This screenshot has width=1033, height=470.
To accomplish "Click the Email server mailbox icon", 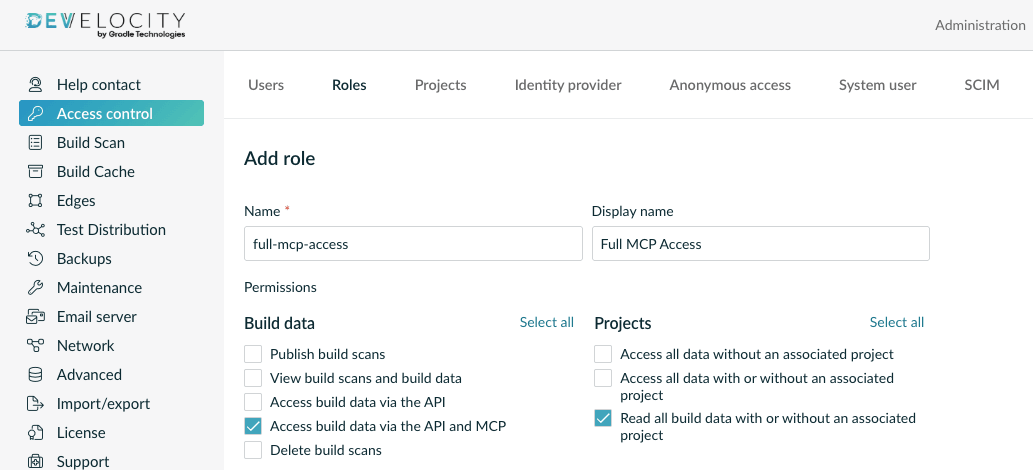I will point(35,316).
